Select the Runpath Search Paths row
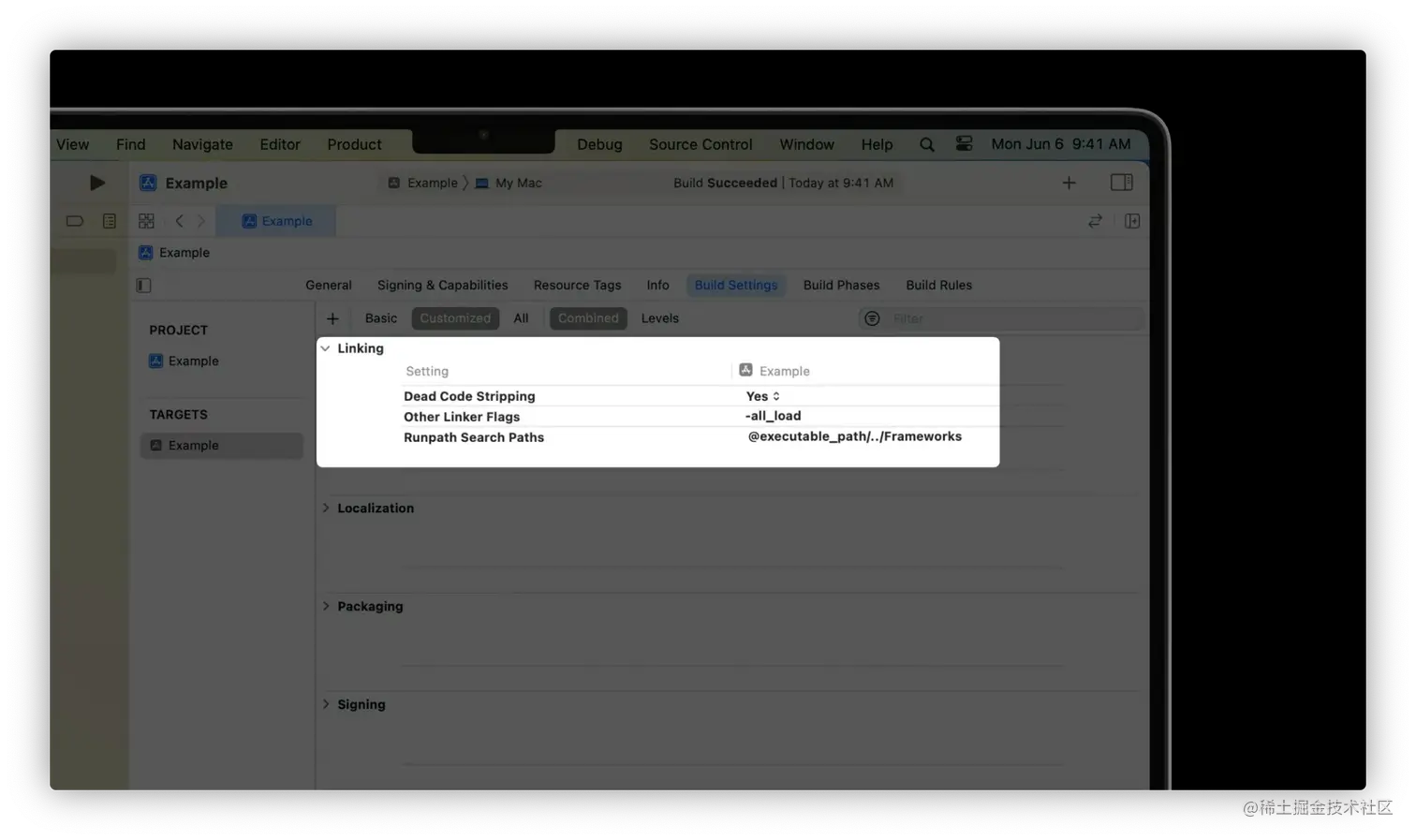Image resolution: width=1416 pixels, height=840 pixels. [x=700, y=437]
